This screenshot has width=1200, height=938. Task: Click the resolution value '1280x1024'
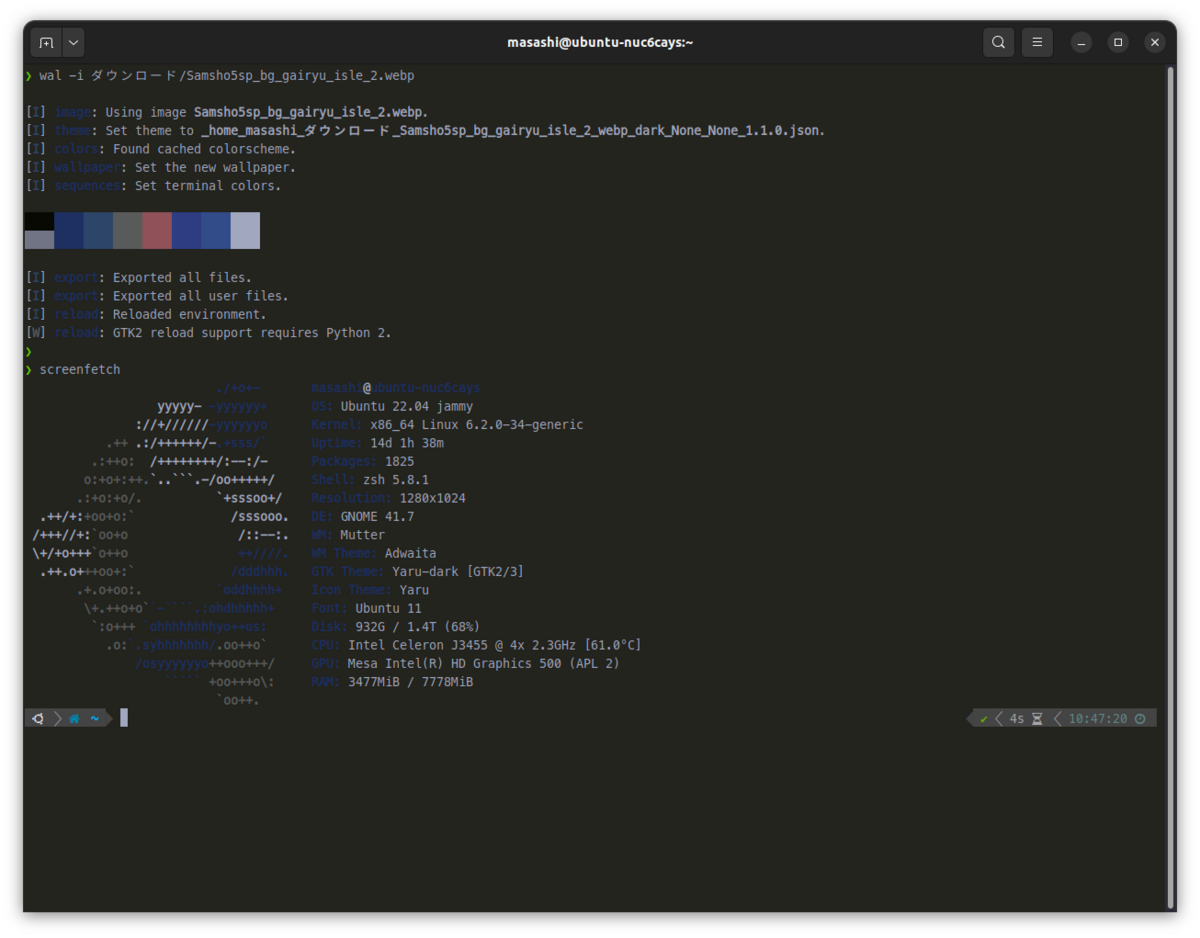[433, 498]
